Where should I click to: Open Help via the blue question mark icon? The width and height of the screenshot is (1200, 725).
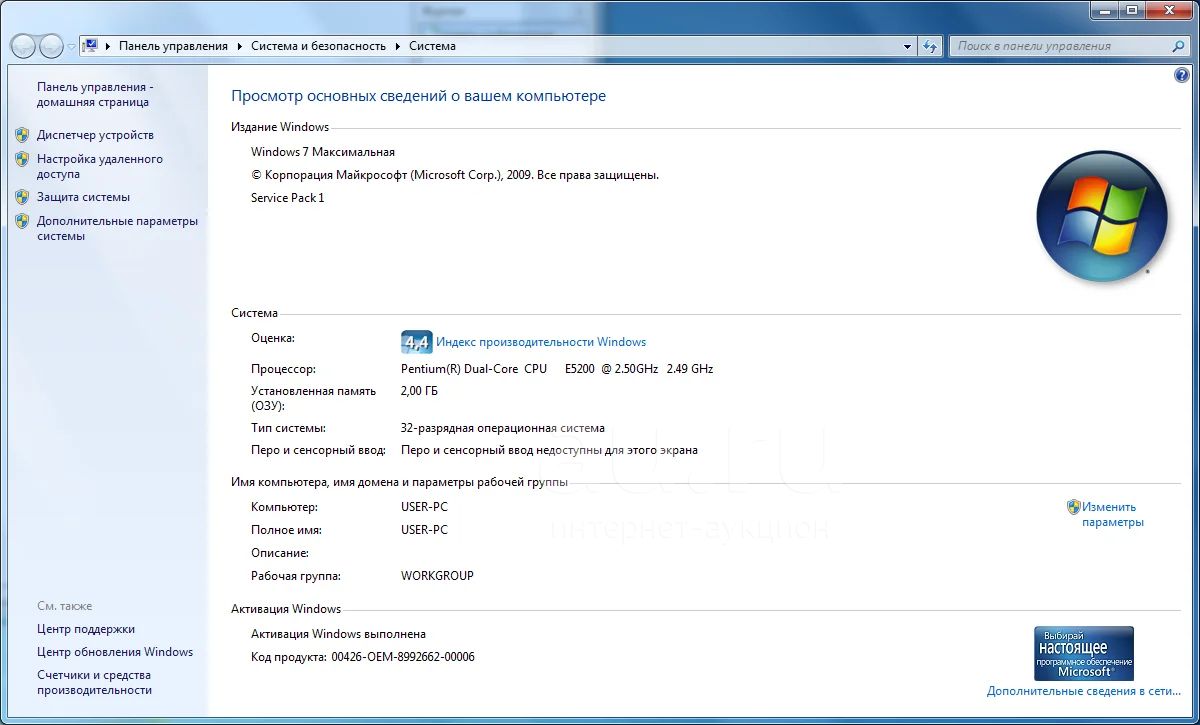click(x=1183, y=76)
